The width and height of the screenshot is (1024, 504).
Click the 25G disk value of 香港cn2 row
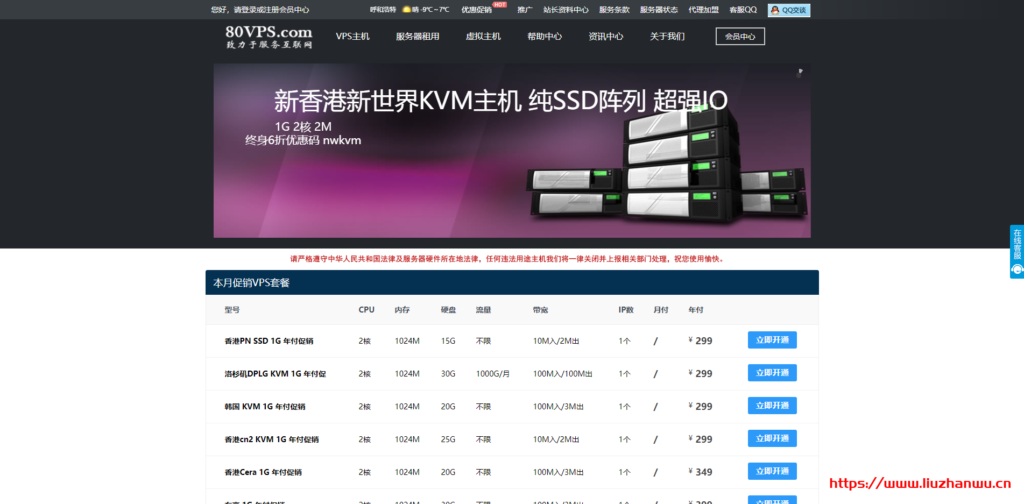point(448,439)
